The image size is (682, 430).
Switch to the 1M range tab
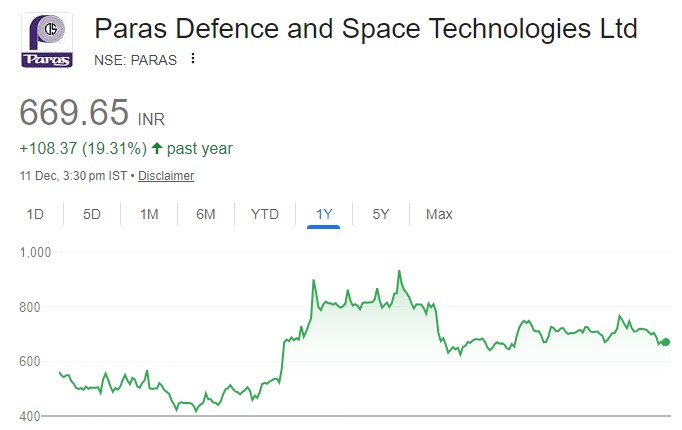click(149, 214)
